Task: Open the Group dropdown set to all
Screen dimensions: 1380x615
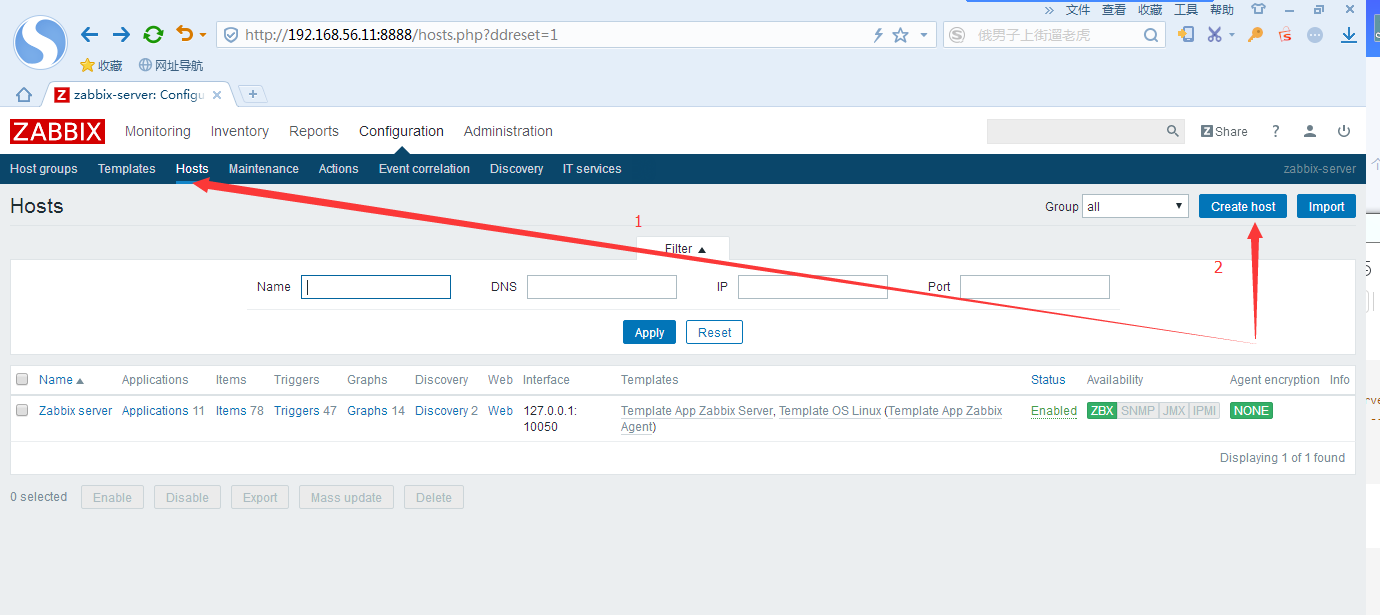Action: click(x=1135, y=206)
